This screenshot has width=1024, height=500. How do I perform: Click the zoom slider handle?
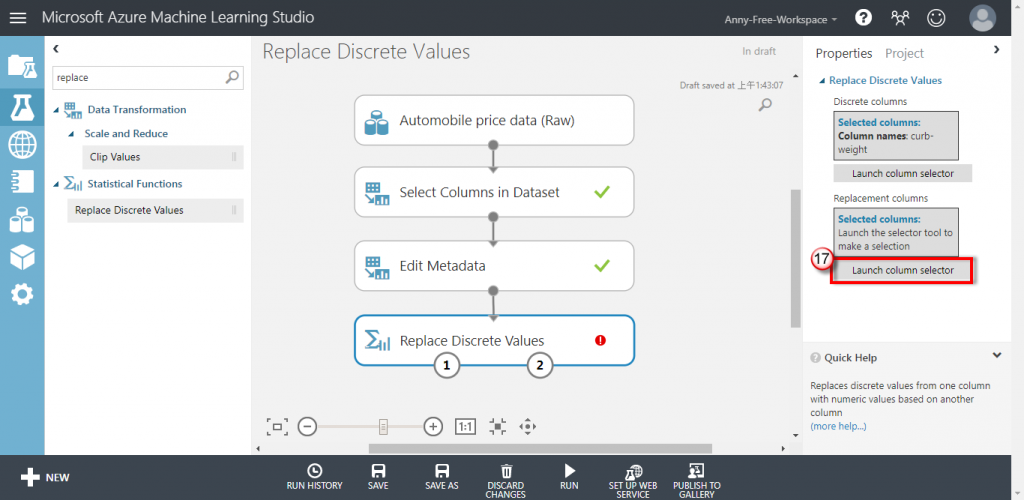click(x=383, y=427)
